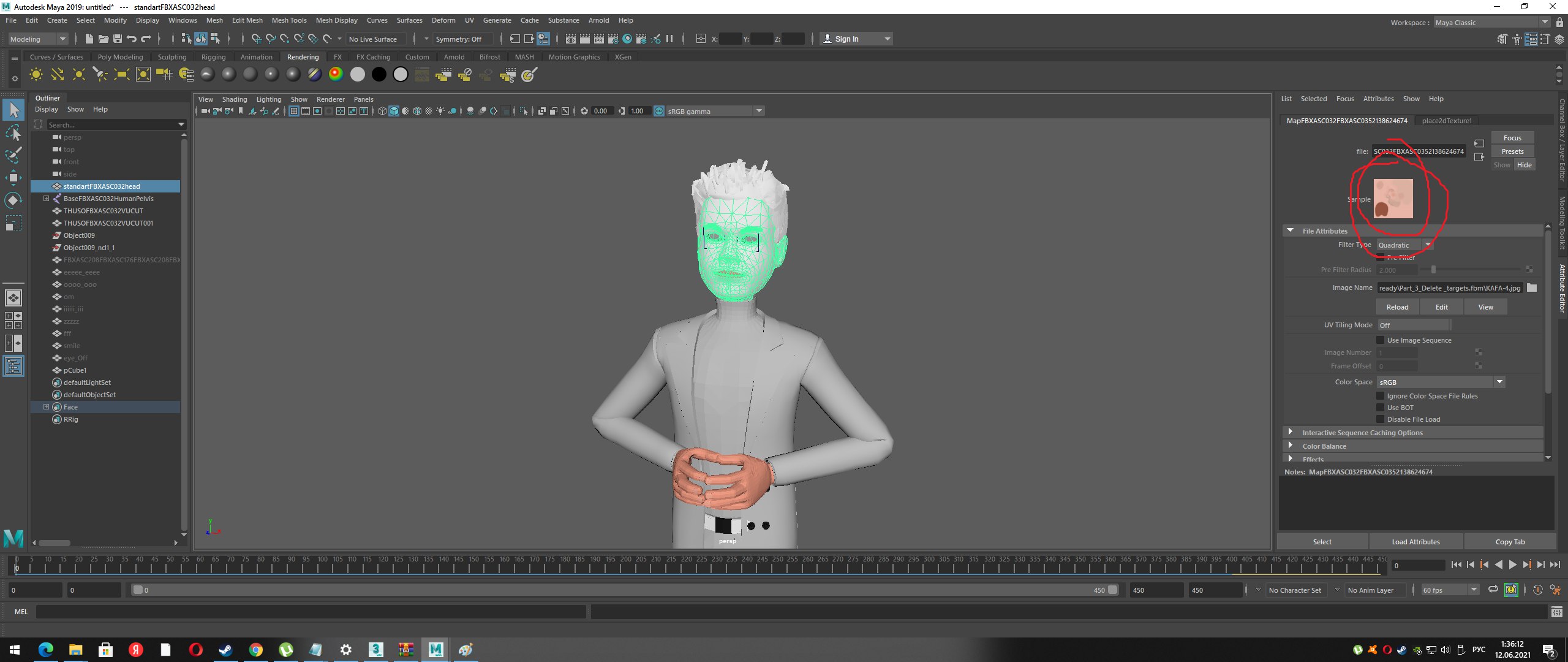The image size is (1568, 662).
Task: Click the play forward button
Action: pyautogui.click(x=1513, y=565)
